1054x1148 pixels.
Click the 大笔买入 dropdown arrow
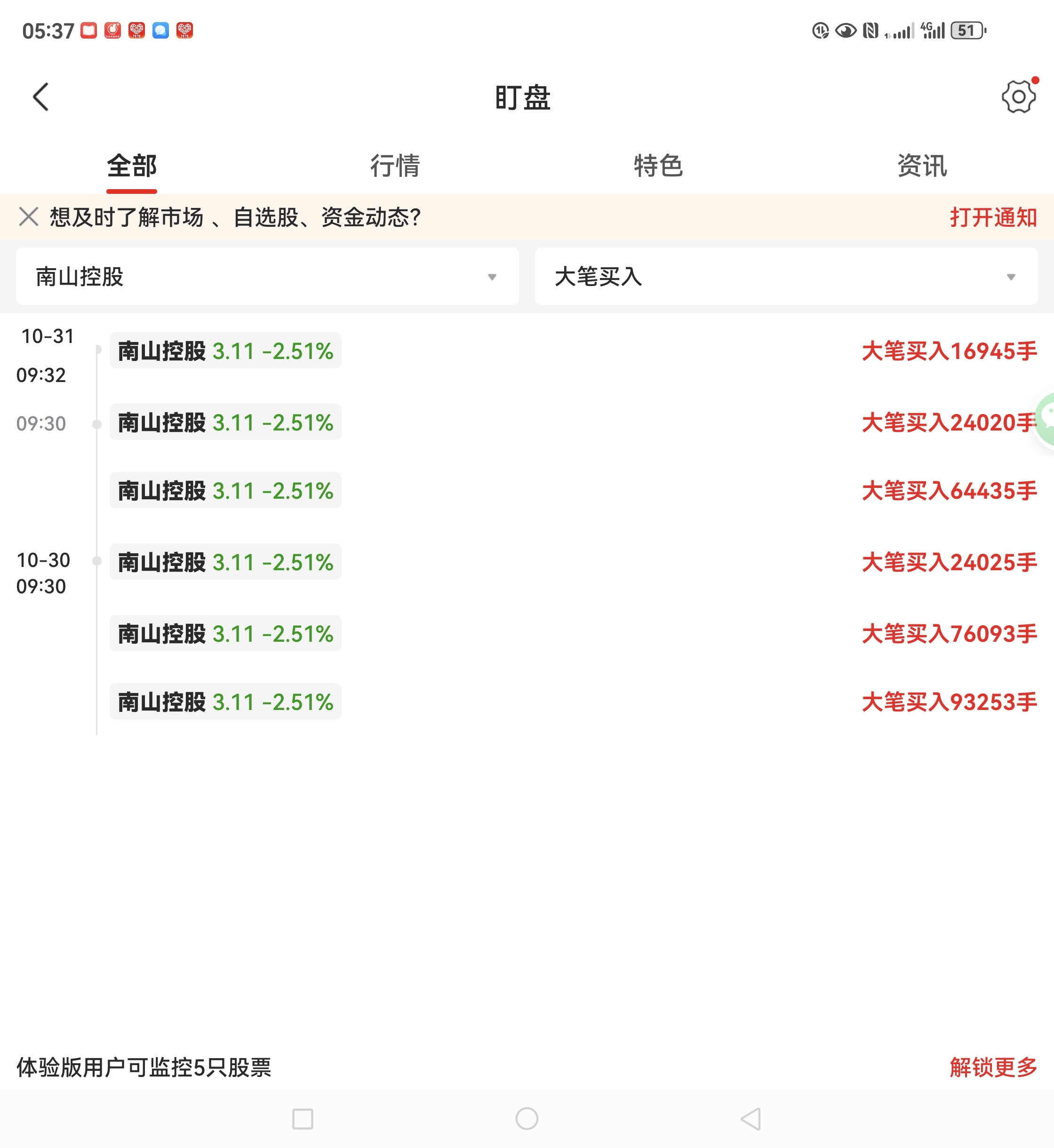(x=1011, y=277)
